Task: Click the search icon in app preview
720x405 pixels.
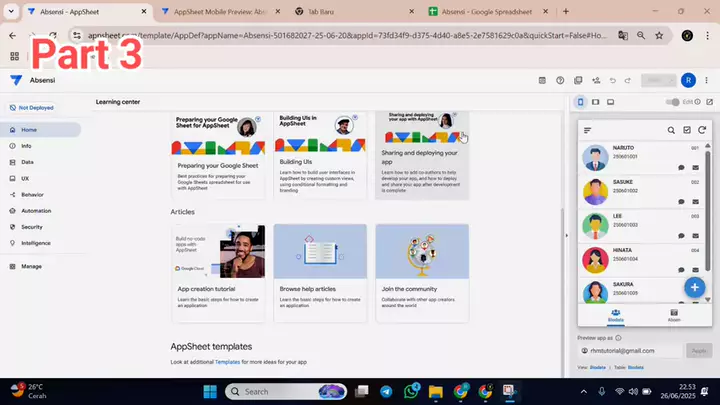Action: 671,130
